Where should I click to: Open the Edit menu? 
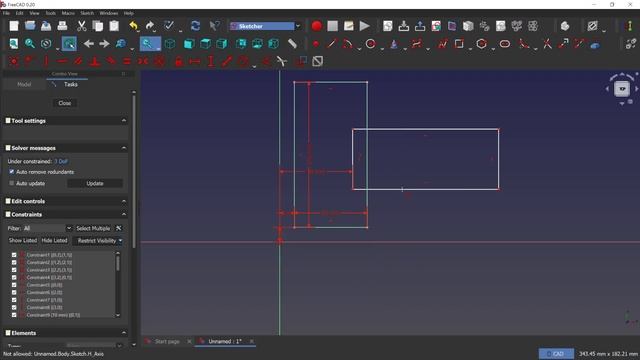click(x=19, y=13)
